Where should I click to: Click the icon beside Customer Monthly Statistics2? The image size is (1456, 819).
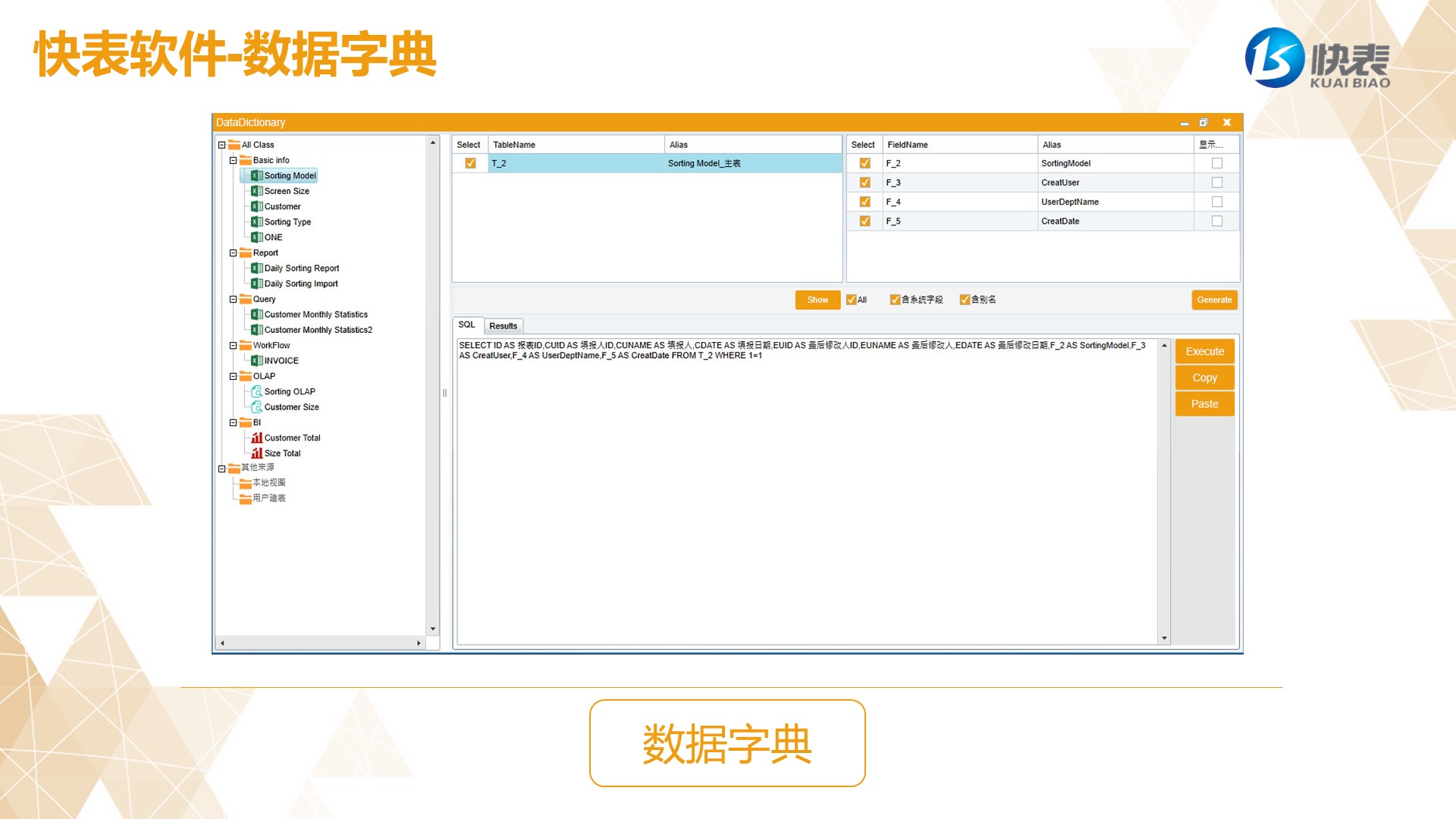[x=257, y=330]
